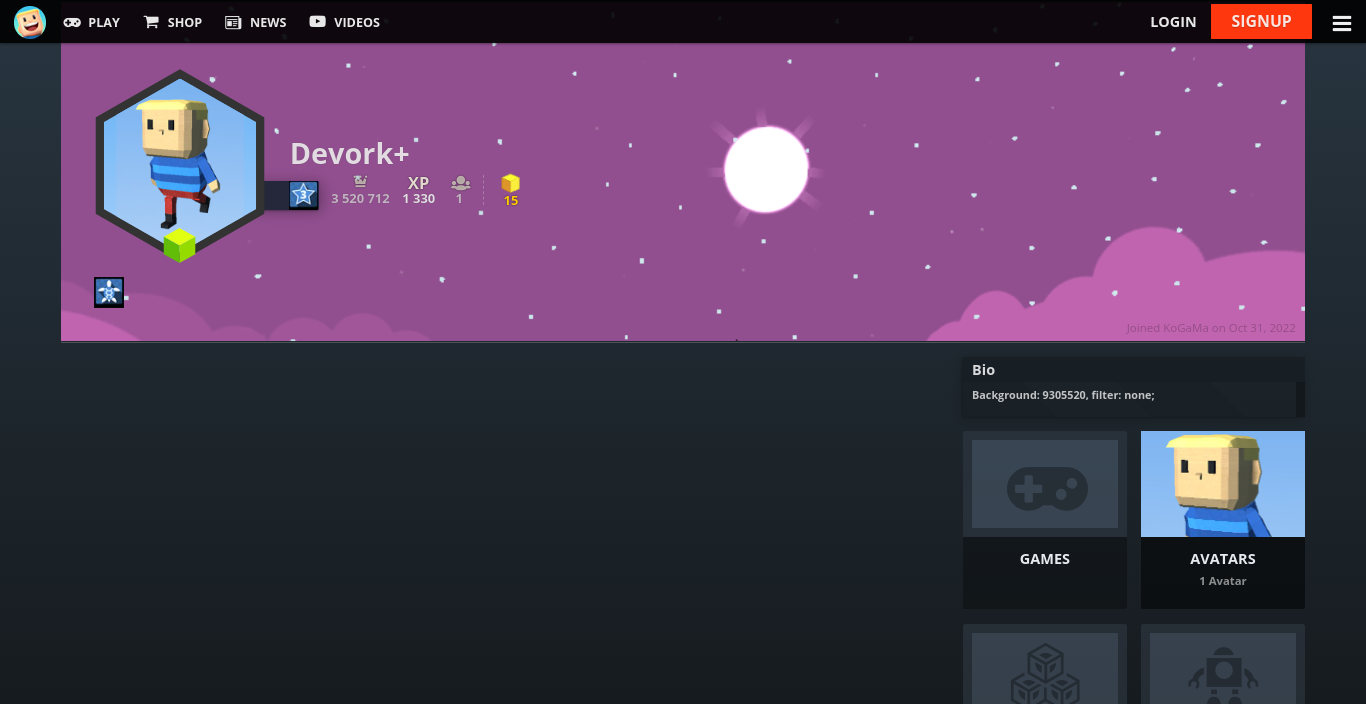This screenshot has width=1366, height=704.
Task: Open the hamburger menu icon
Action: click(1342, 23)
